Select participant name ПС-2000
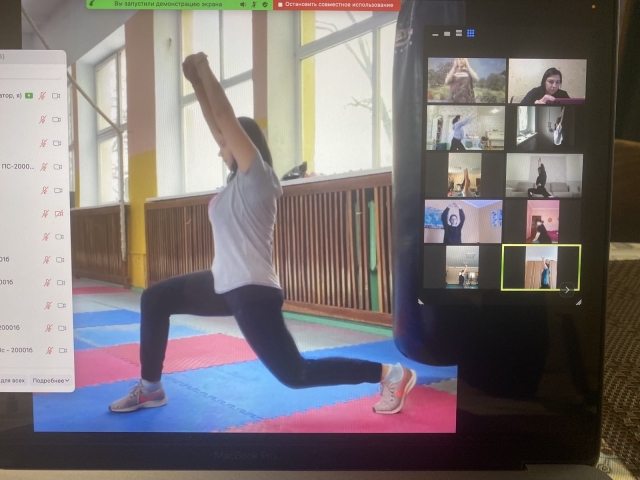This screenshot has height=480, width=640. [x=18, y=167]
